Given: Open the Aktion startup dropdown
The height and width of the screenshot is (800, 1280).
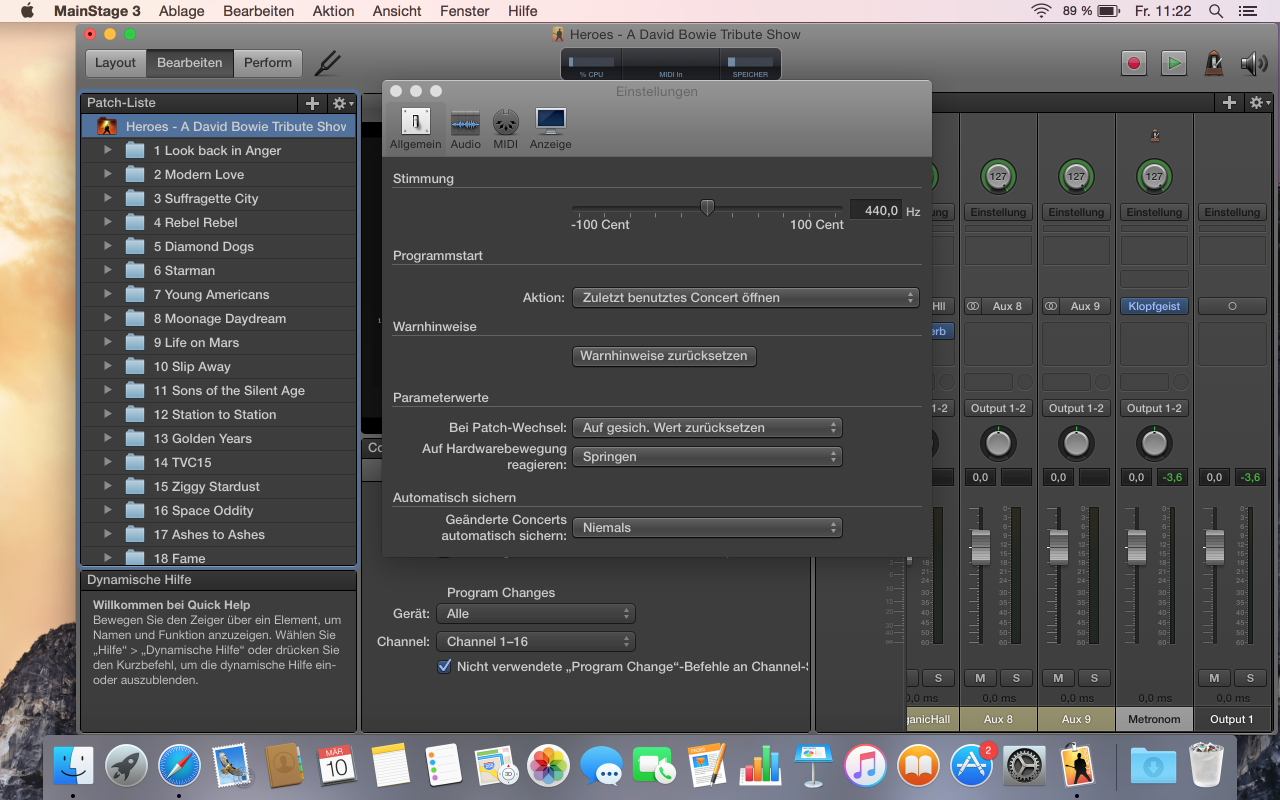Looking at the screenshot, I should (745, 297).
